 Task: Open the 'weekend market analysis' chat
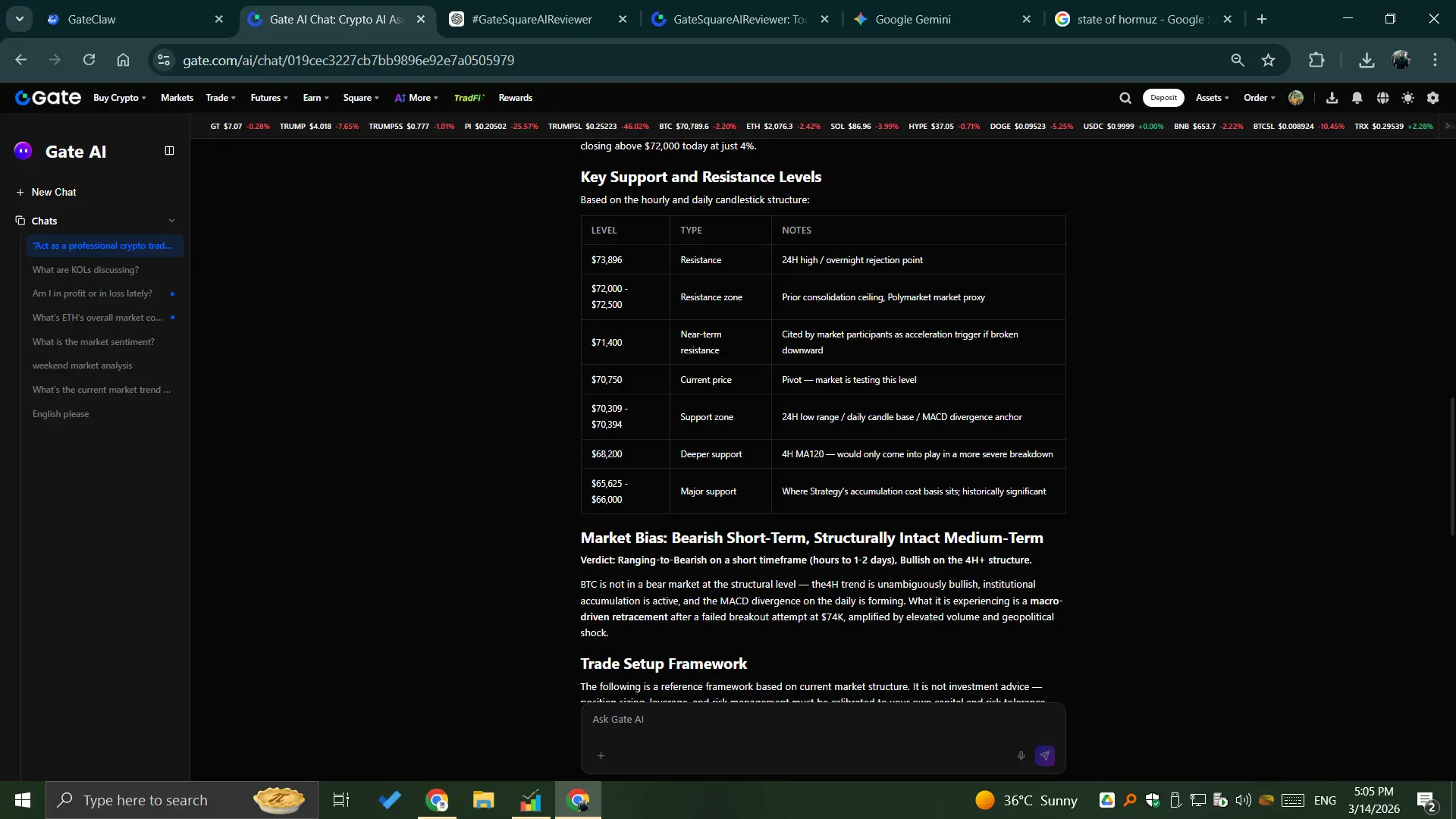pos(82,366)
